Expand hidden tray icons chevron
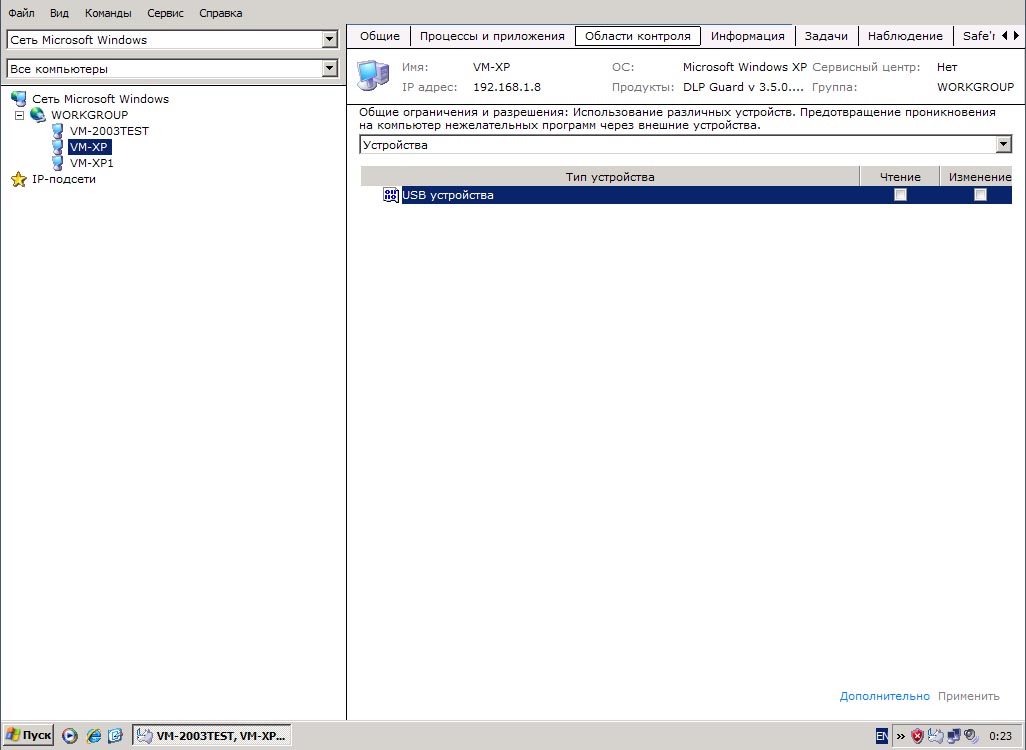The width and height of the screenshot is (1026, 750). pyautogui.click(x=900, y=736)
